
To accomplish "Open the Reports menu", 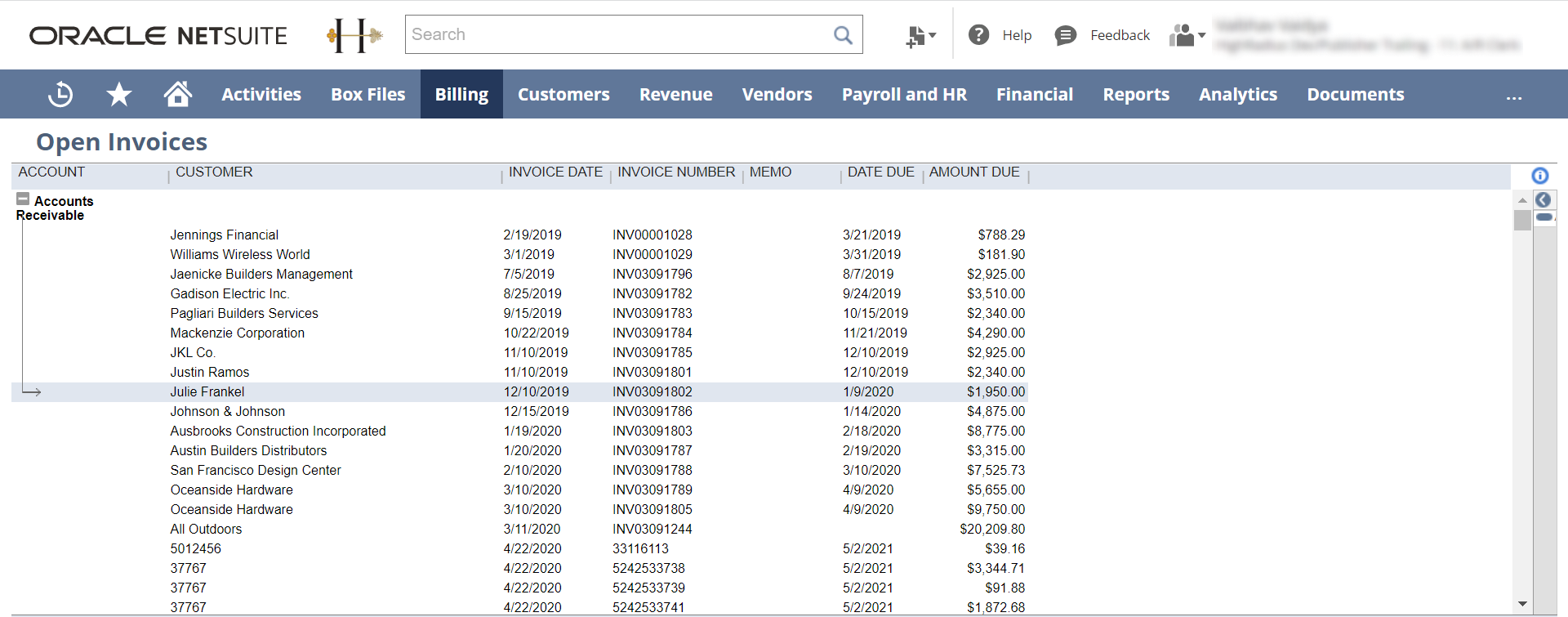I will [1135, 95].
